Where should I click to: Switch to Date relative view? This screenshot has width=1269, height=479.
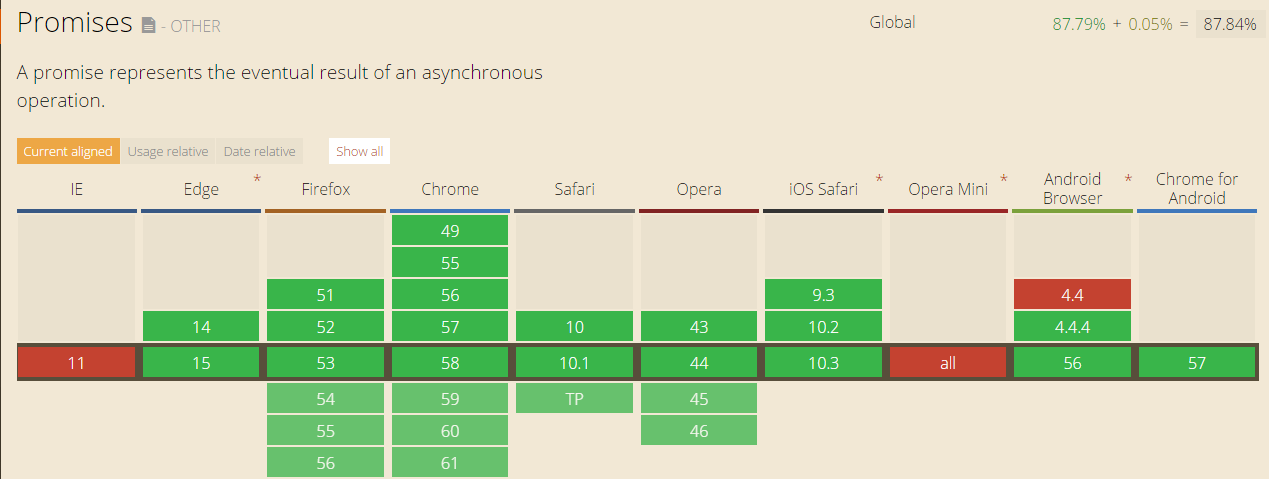[x=260, y=152]
